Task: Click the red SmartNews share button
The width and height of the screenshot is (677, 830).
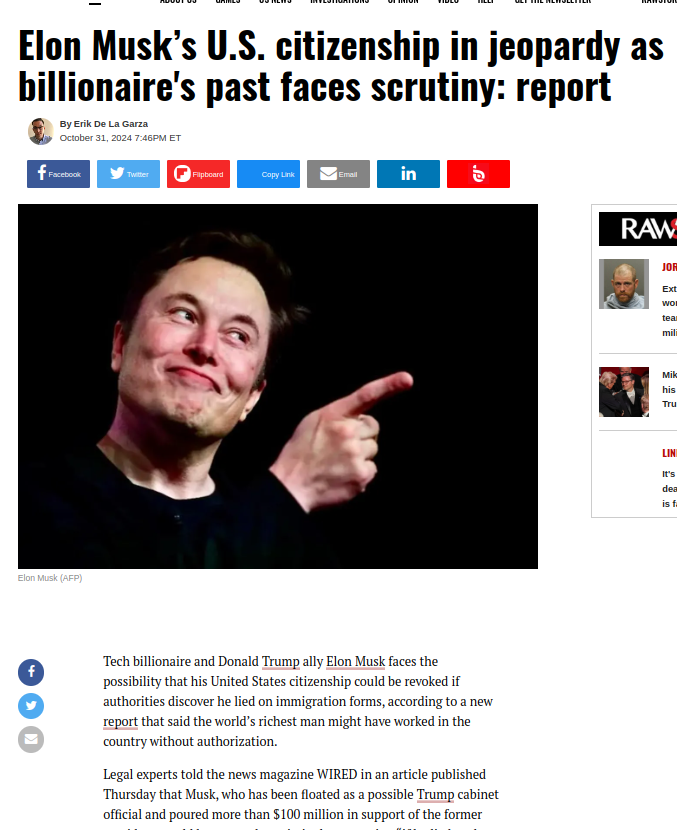Action: 479,174
